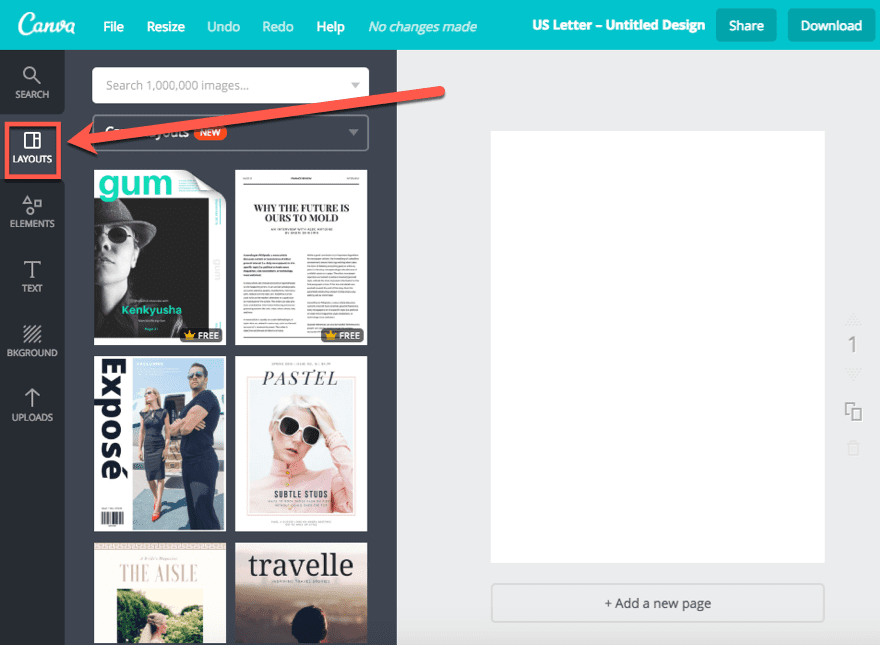880x645 pixels.
Task: Click Add a new page
Action: click(657, 603)
